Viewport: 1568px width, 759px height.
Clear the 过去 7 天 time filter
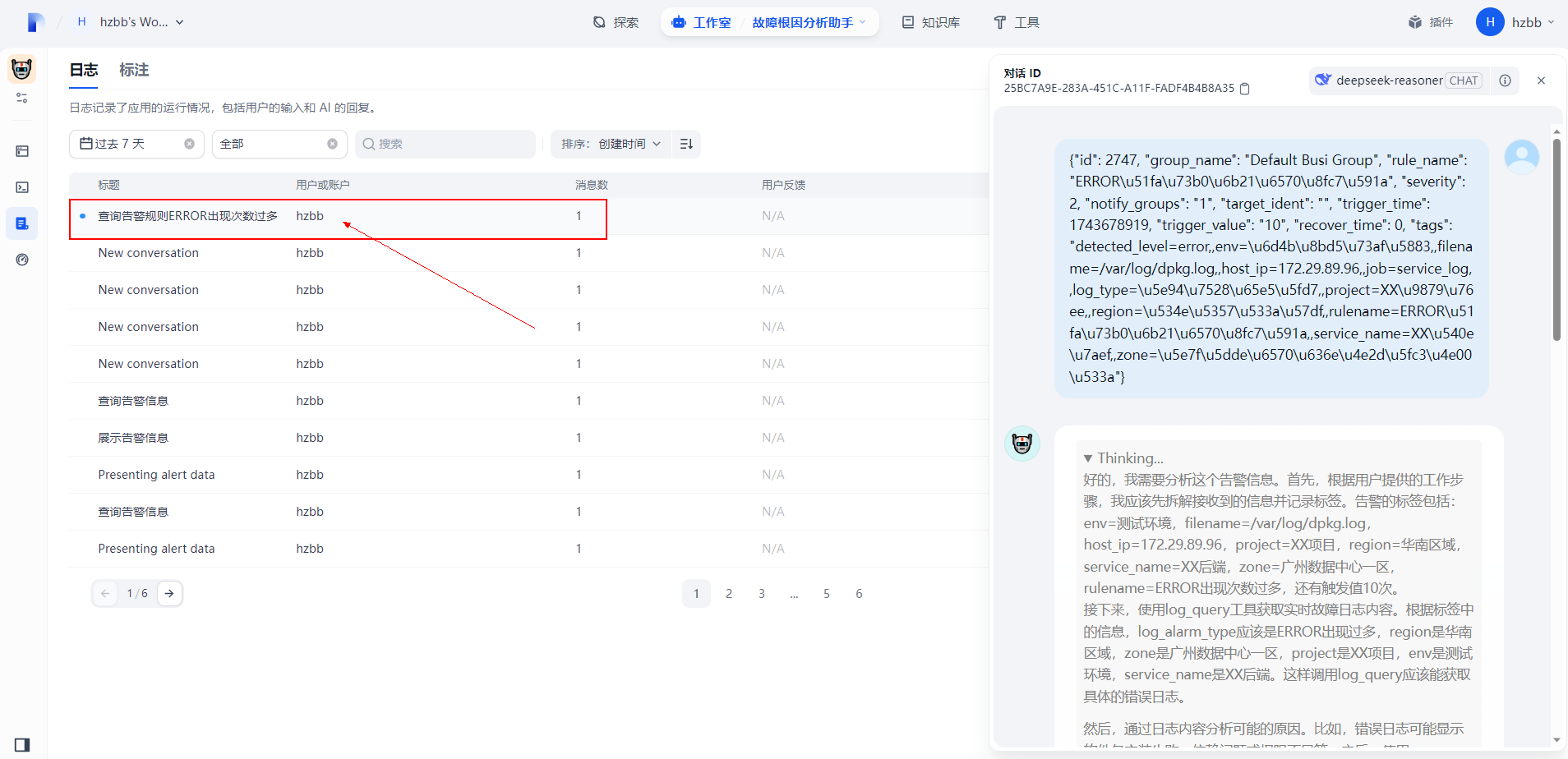[x=189, y=144]
